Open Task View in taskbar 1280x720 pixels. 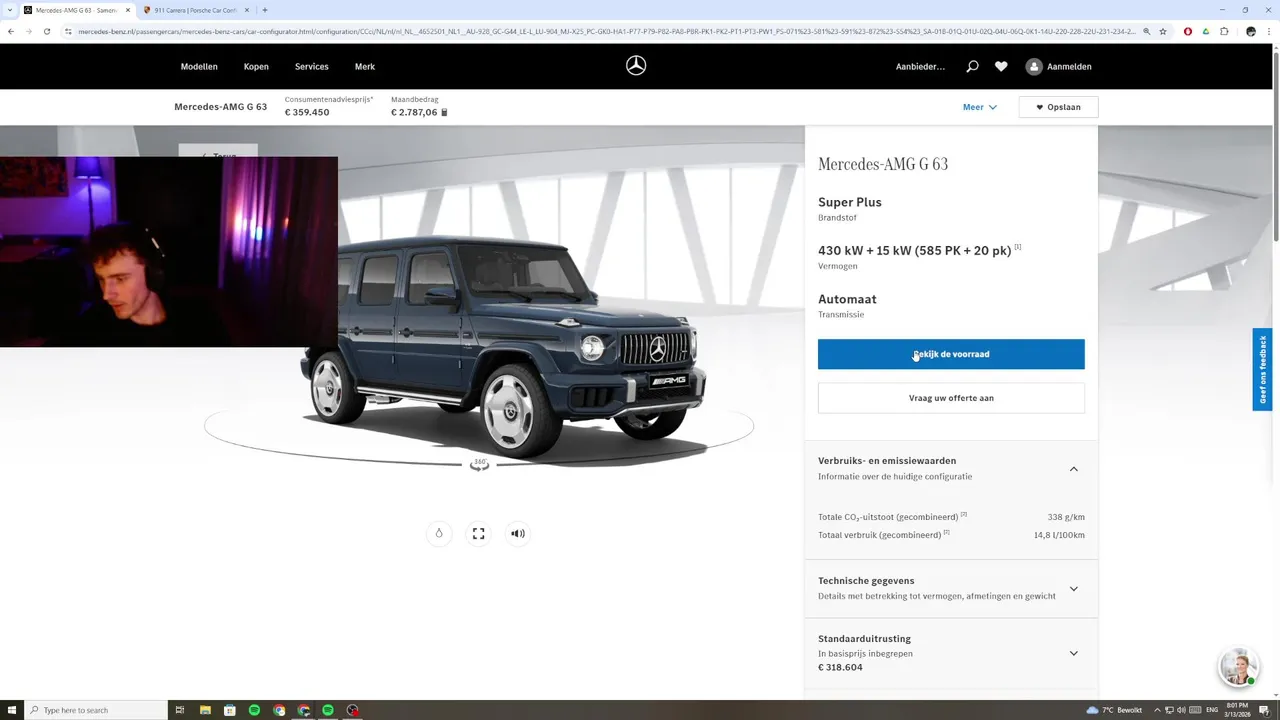(x=180, y=710)
